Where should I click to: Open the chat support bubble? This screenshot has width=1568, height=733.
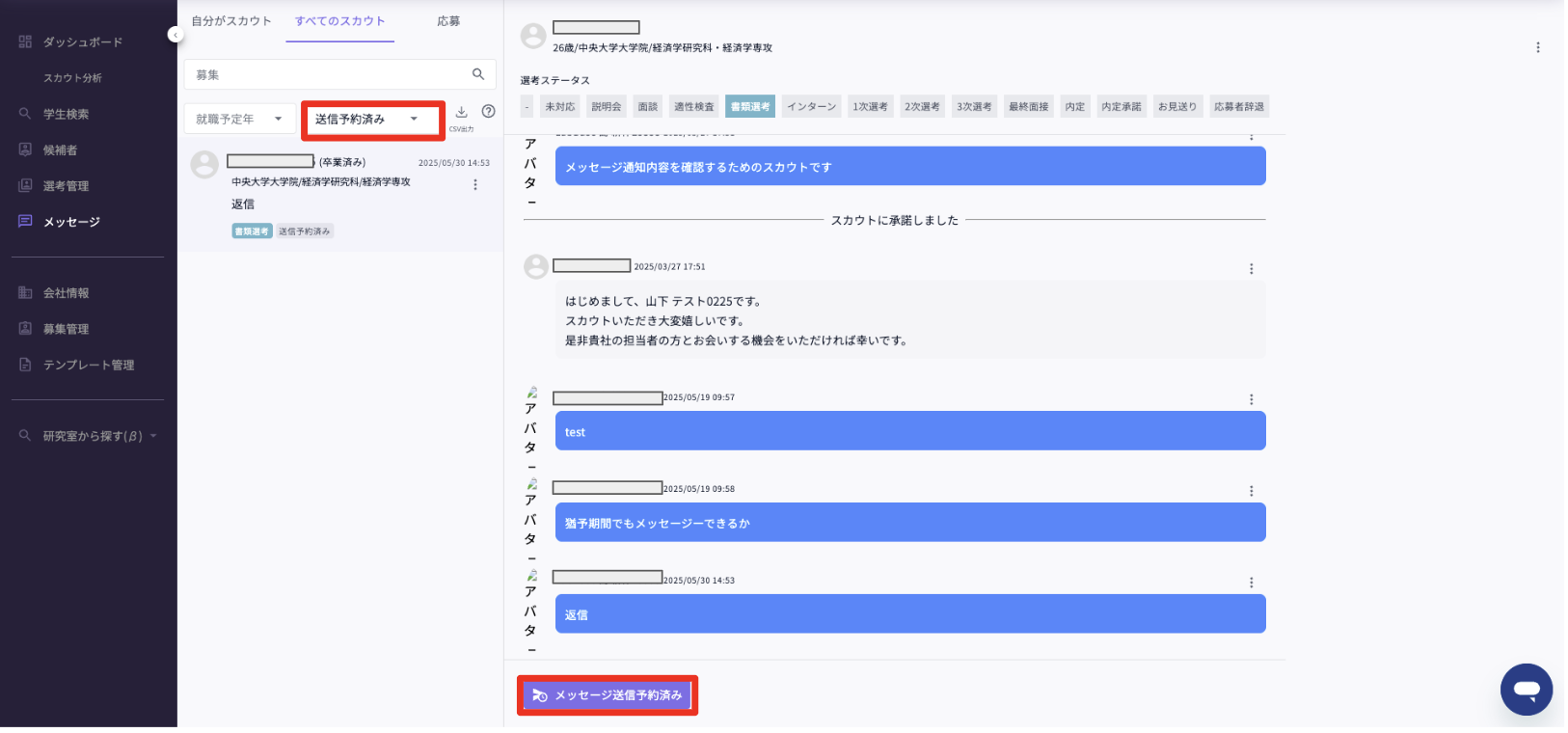coord(1527,690)
